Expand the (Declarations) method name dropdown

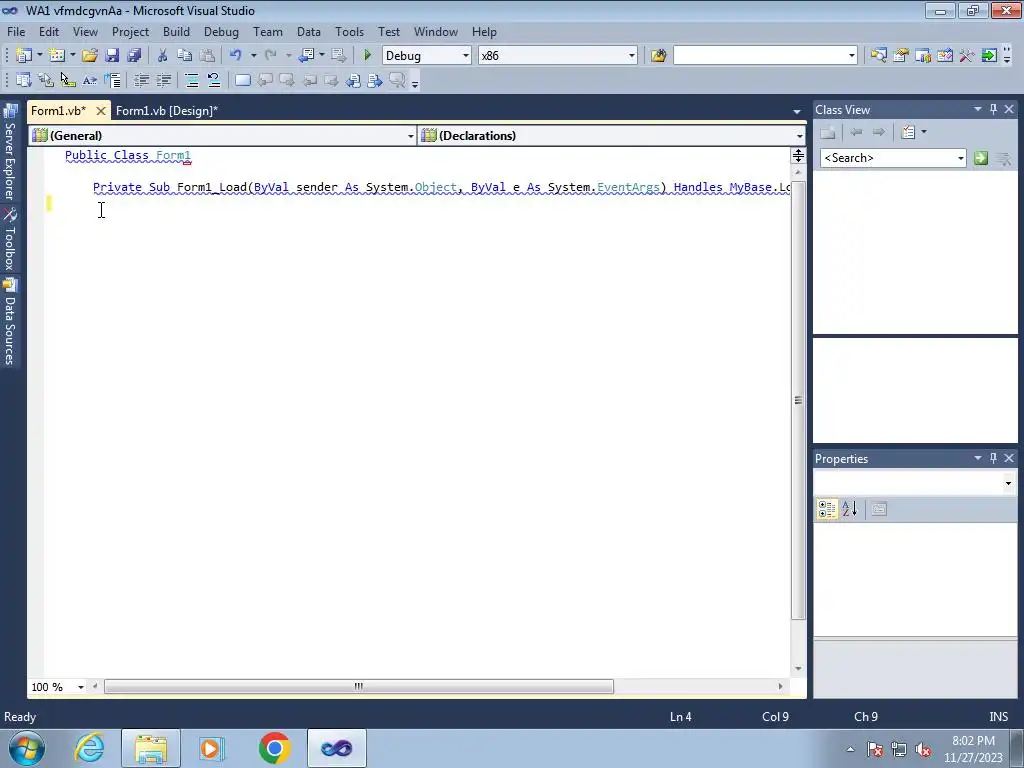click(x=799, y=136)
